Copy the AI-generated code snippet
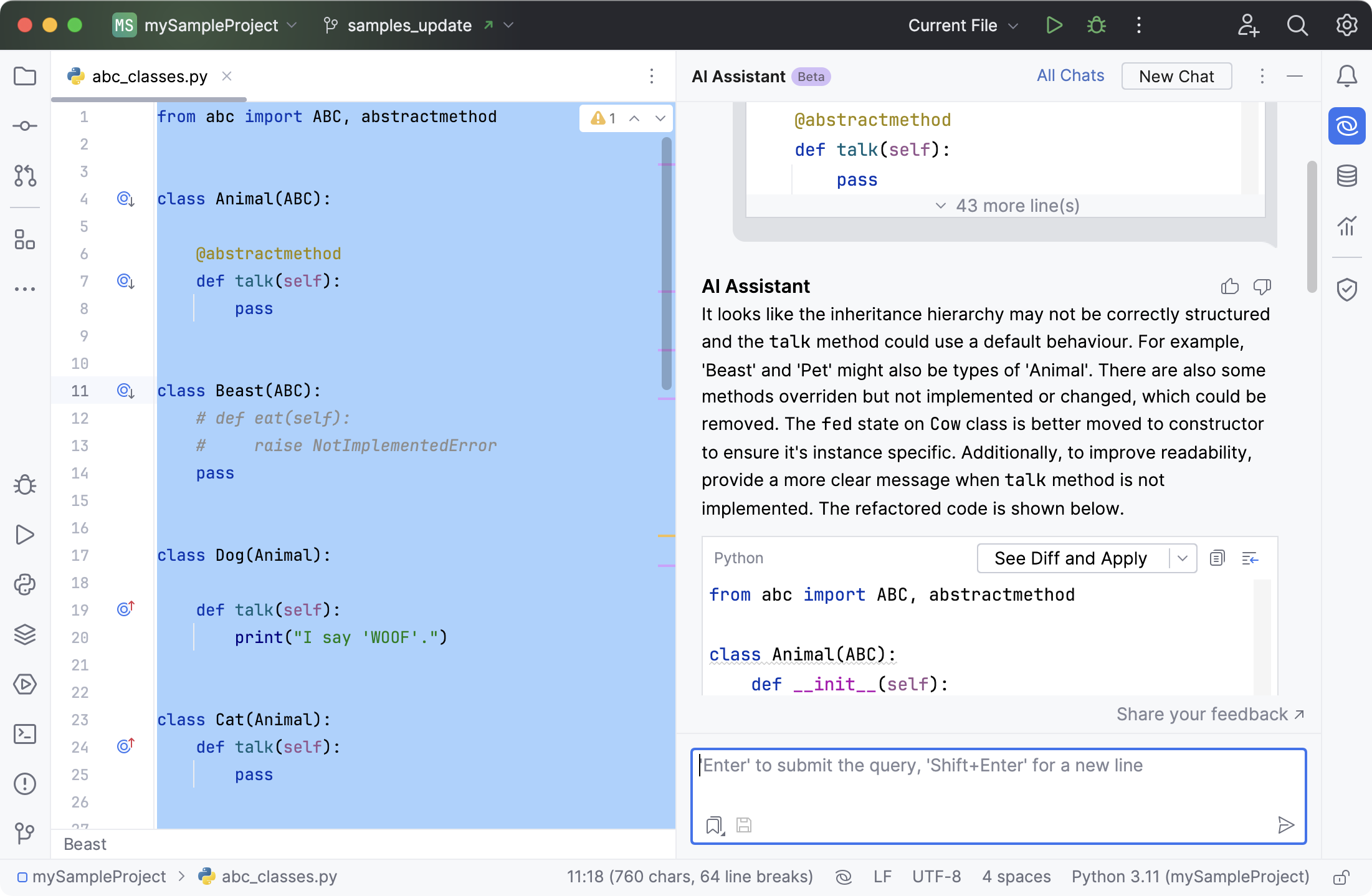 pos(1217,558)
